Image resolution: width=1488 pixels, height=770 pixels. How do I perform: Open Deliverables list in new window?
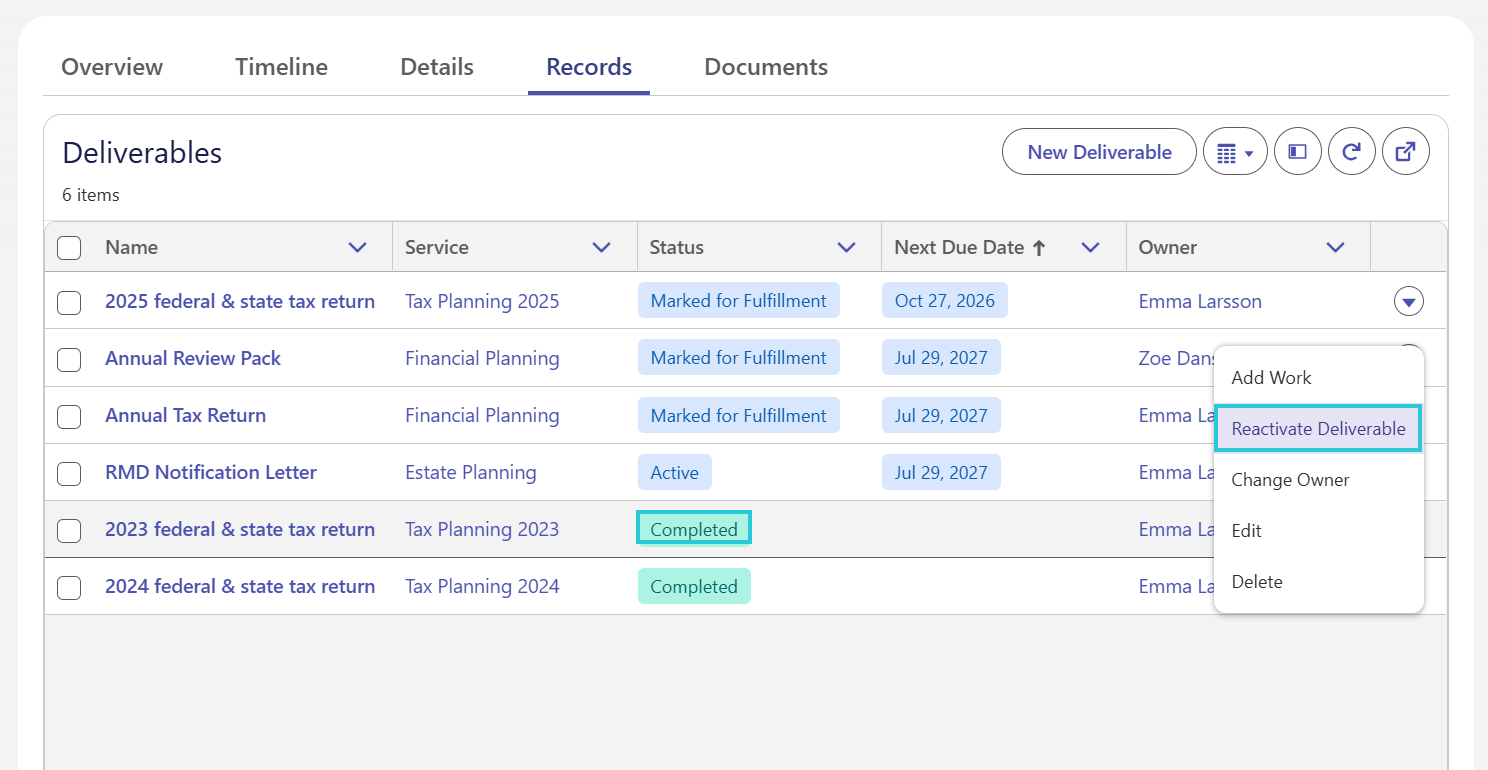[x=1406, y=152]
